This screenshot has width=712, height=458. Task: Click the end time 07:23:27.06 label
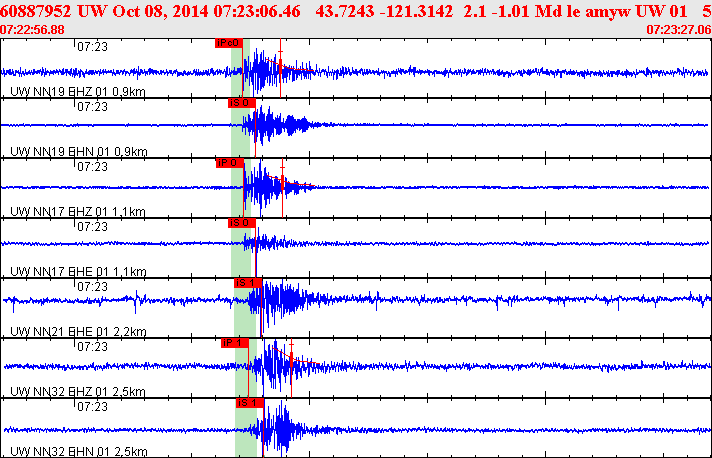pos(678,30)
